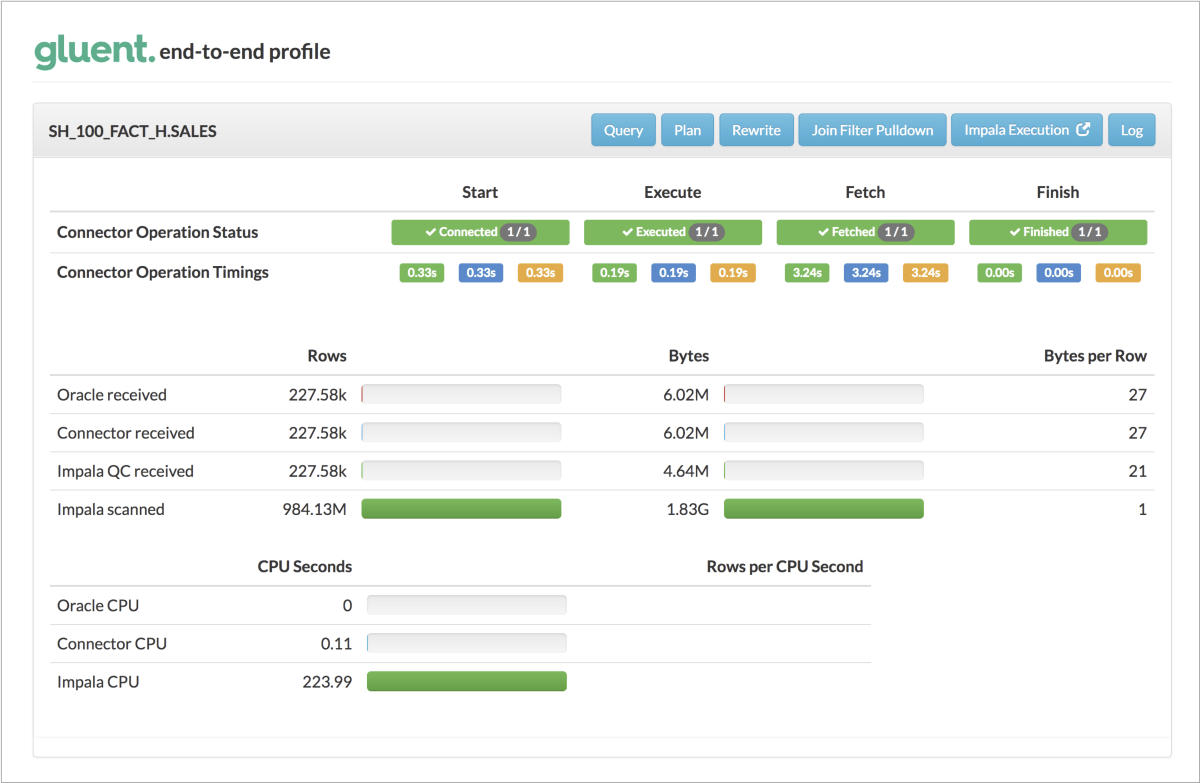Click the Oracle received bytes progress bar

pos(824,395)
